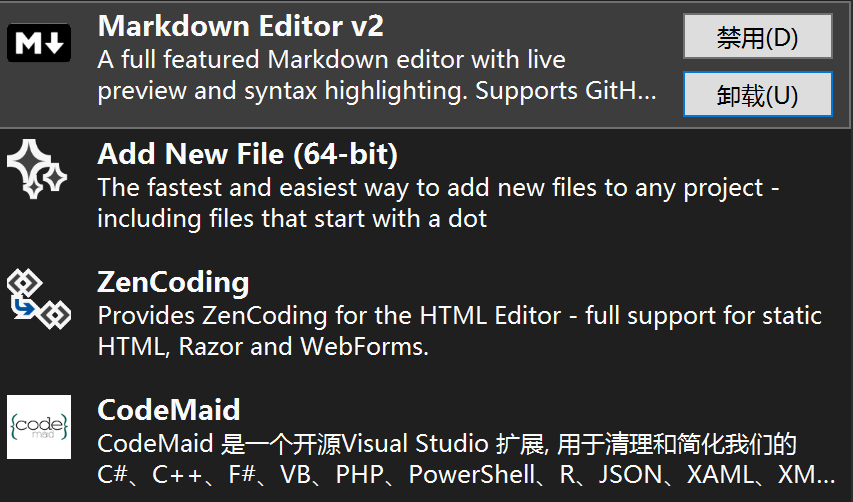Click the CodeMaid logo icon
The width and height of the screenshot is (853, 502).
[x=39, y=427]
